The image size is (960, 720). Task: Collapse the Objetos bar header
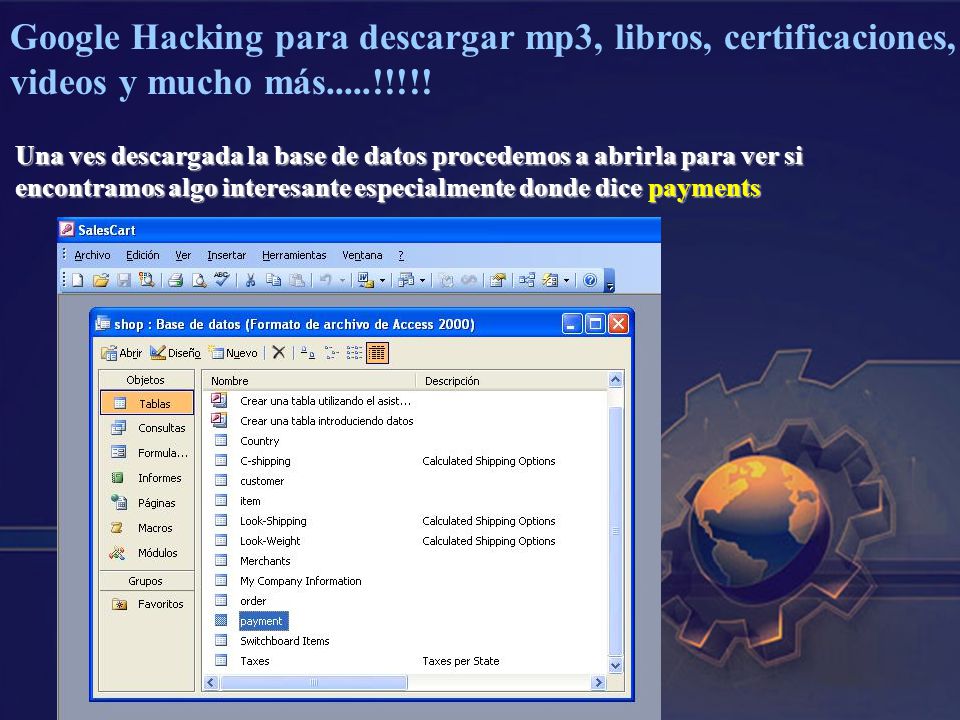pos(147,380)
